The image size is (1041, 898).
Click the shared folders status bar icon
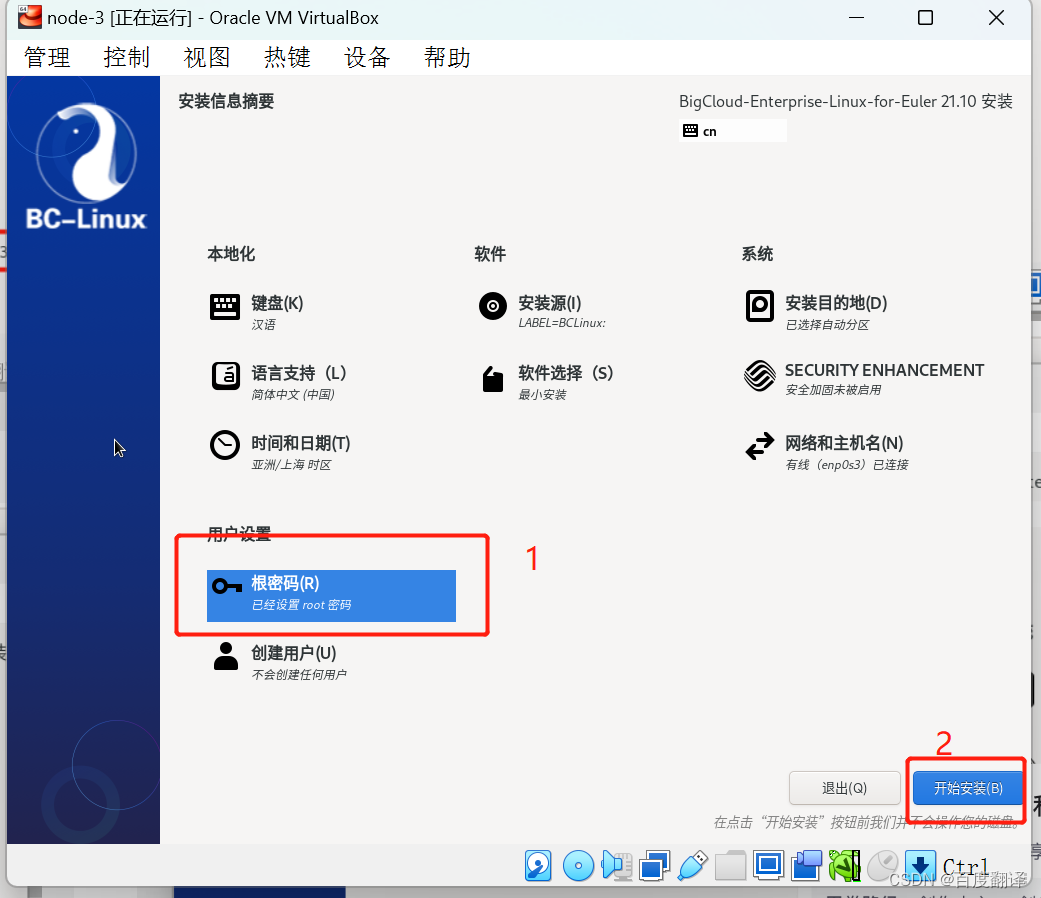(730, 866)
